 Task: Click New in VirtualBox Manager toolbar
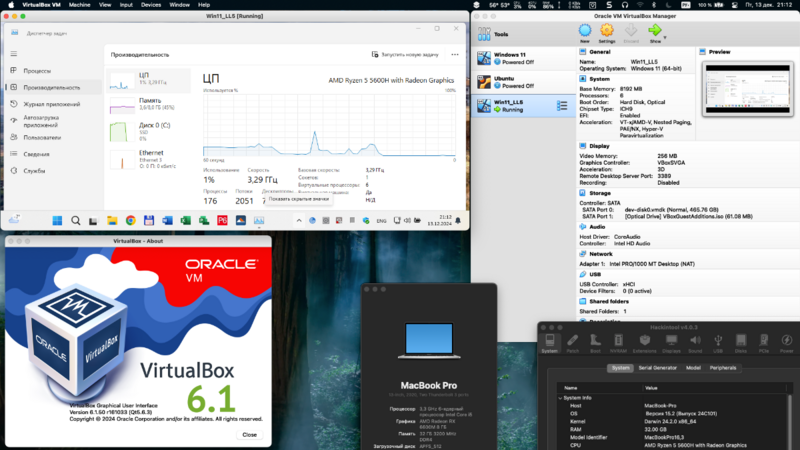click(585, 34)
